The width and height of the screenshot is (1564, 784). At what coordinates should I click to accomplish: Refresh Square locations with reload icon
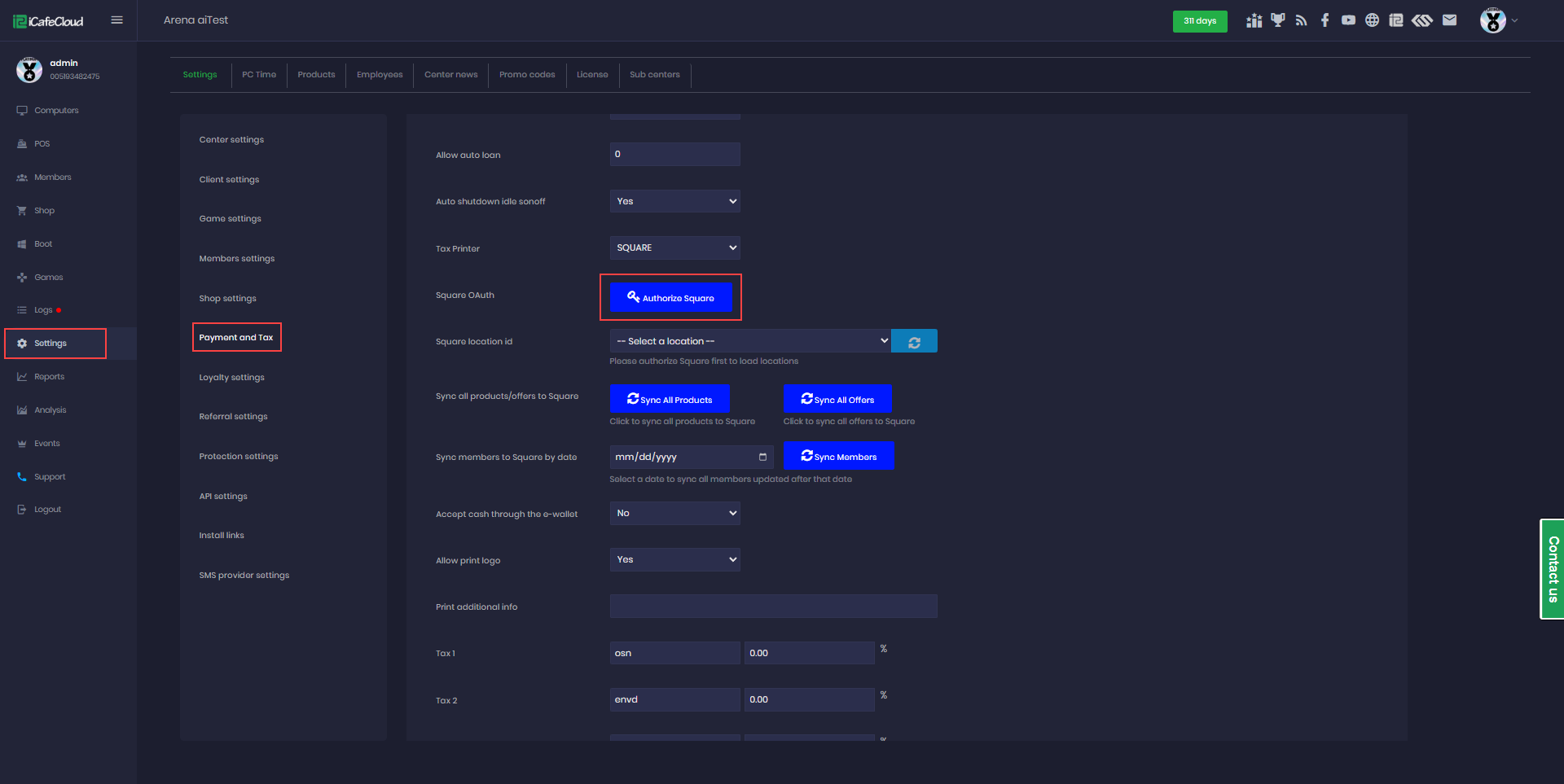click(914, 342)
